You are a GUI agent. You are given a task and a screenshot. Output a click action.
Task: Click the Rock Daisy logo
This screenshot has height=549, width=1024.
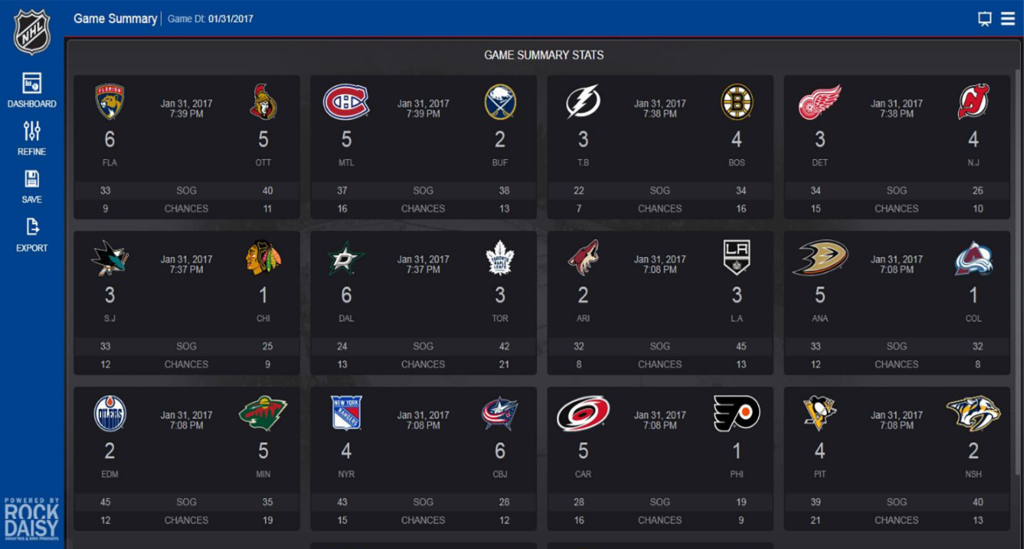pos(31,520)
